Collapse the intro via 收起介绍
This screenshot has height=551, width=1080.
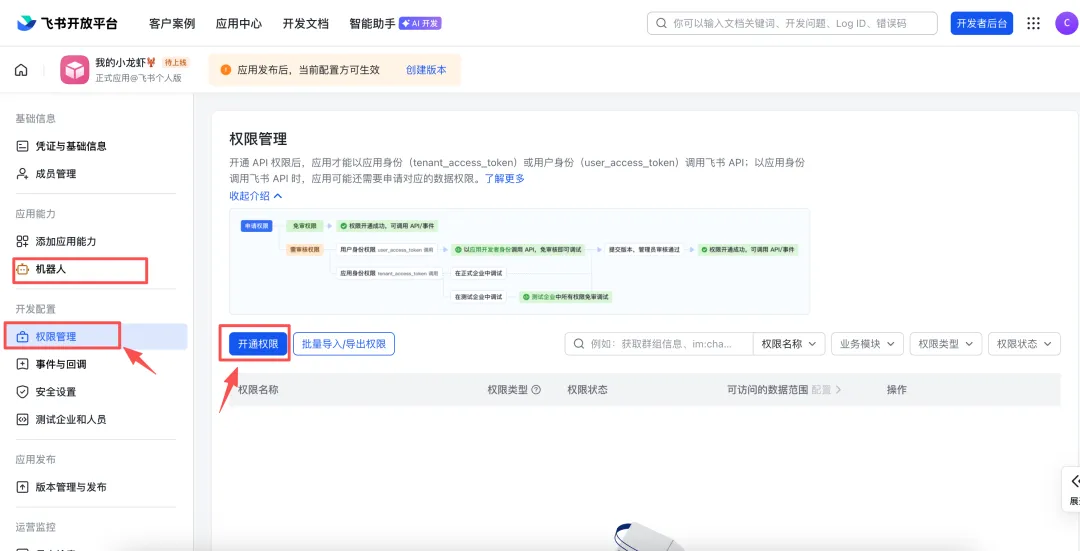[256, 196]
